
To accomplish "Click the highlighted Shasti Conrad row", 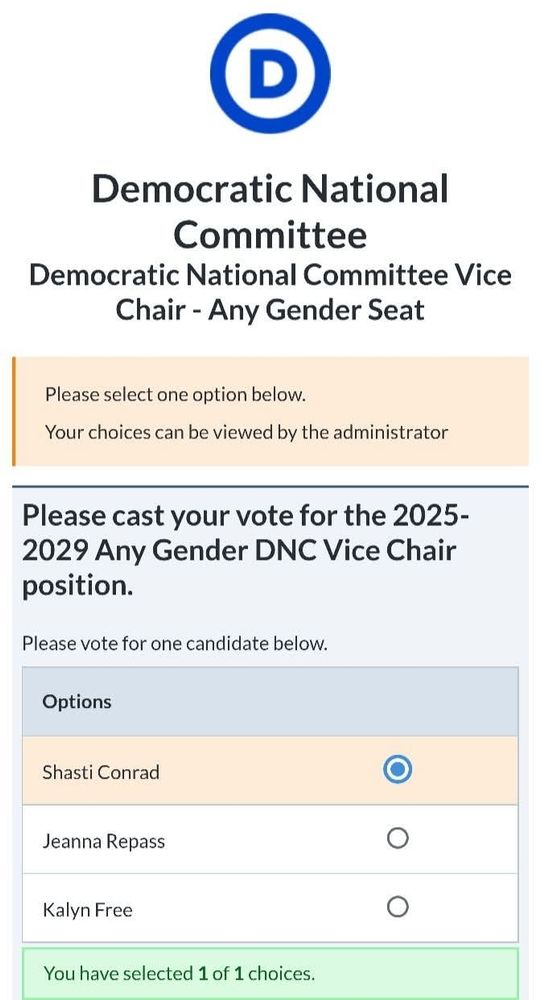I will click(x=270, y=770).
